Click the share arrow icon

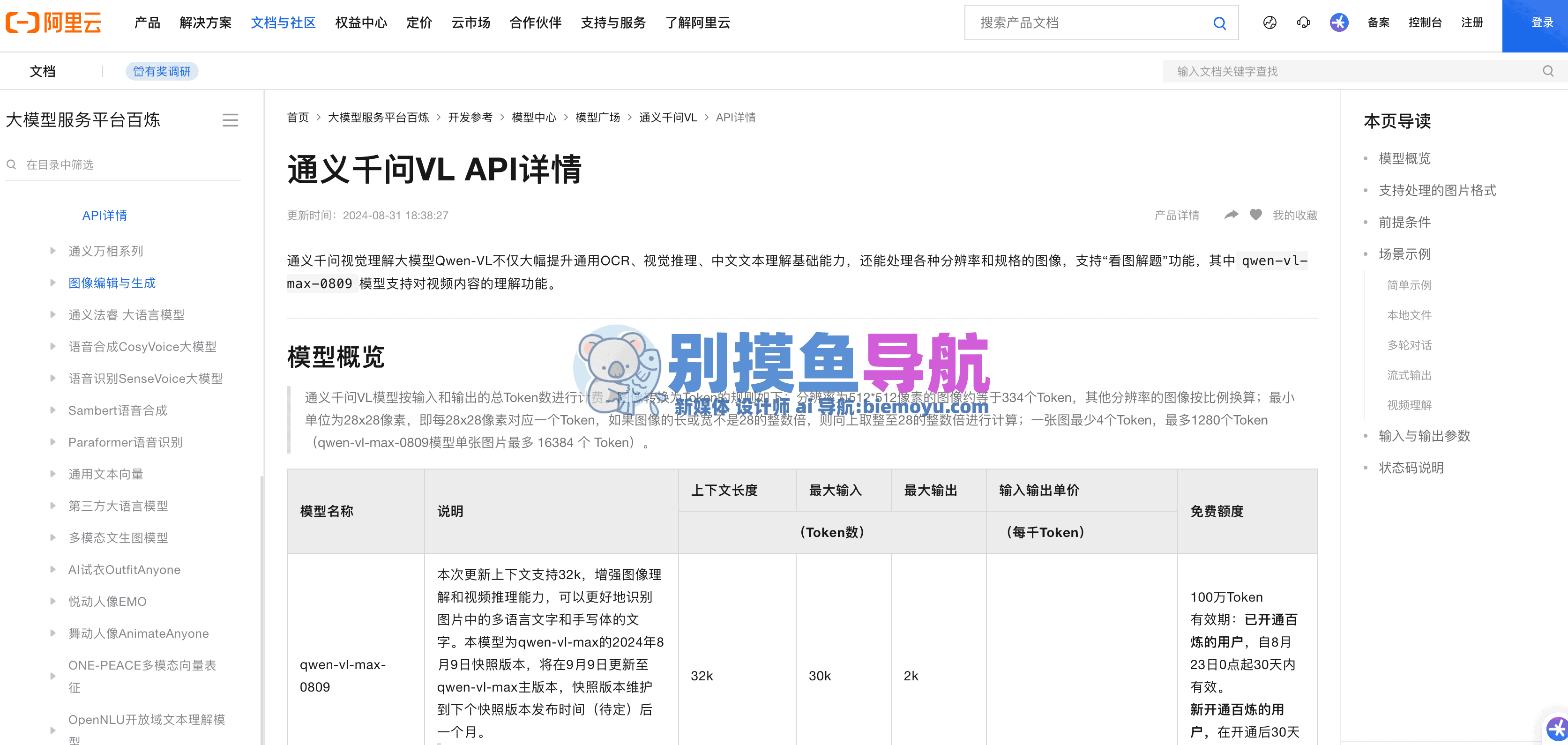1232,215
